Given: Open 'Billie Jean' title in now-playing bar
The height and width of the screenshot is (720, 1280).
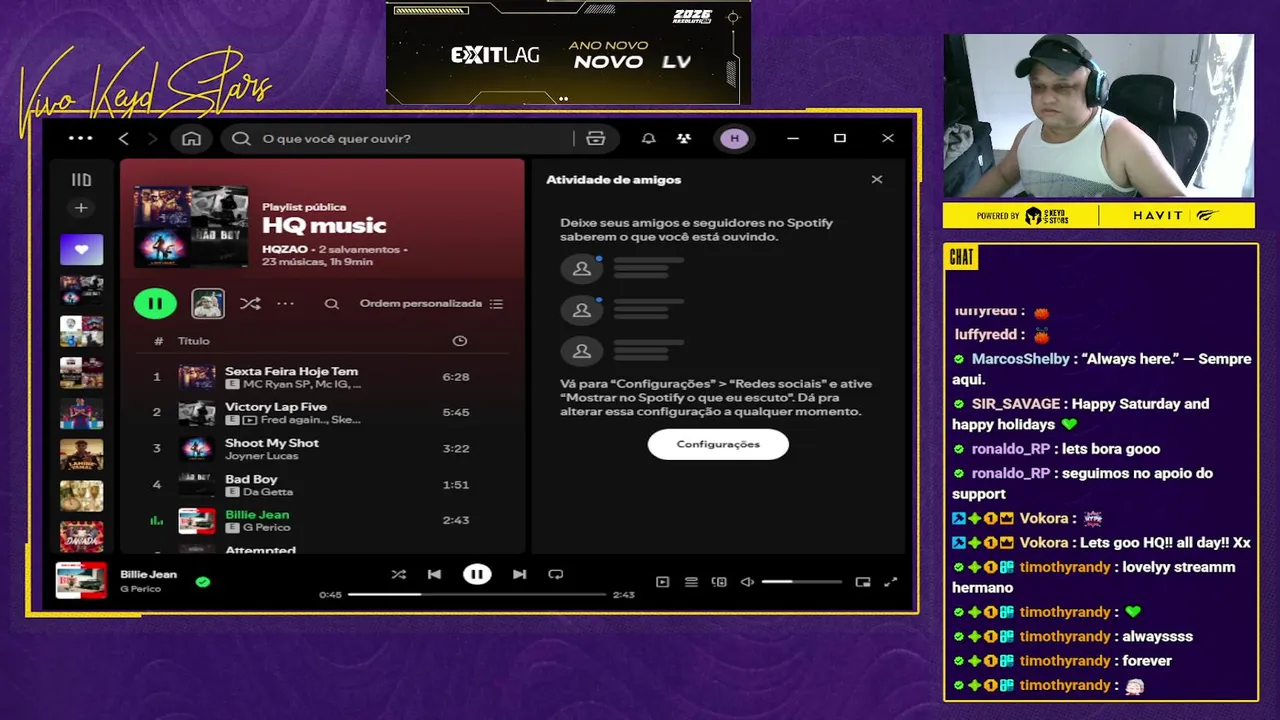Looking at the screenshot, I should [x=148, y=574].
